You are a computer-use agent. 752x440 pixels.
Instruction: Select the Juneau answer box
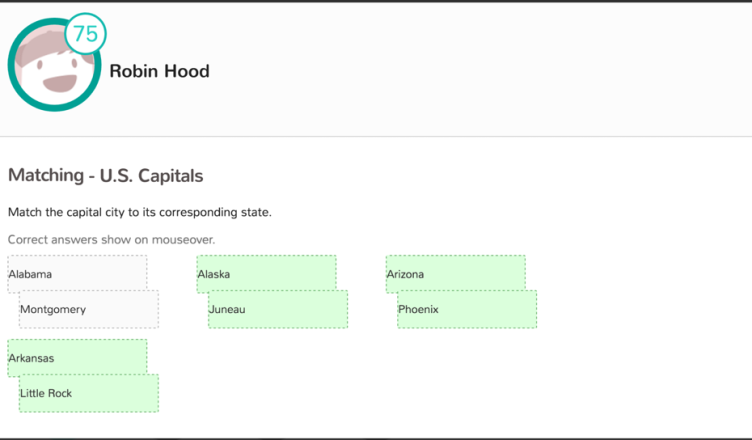coord(278,309)
